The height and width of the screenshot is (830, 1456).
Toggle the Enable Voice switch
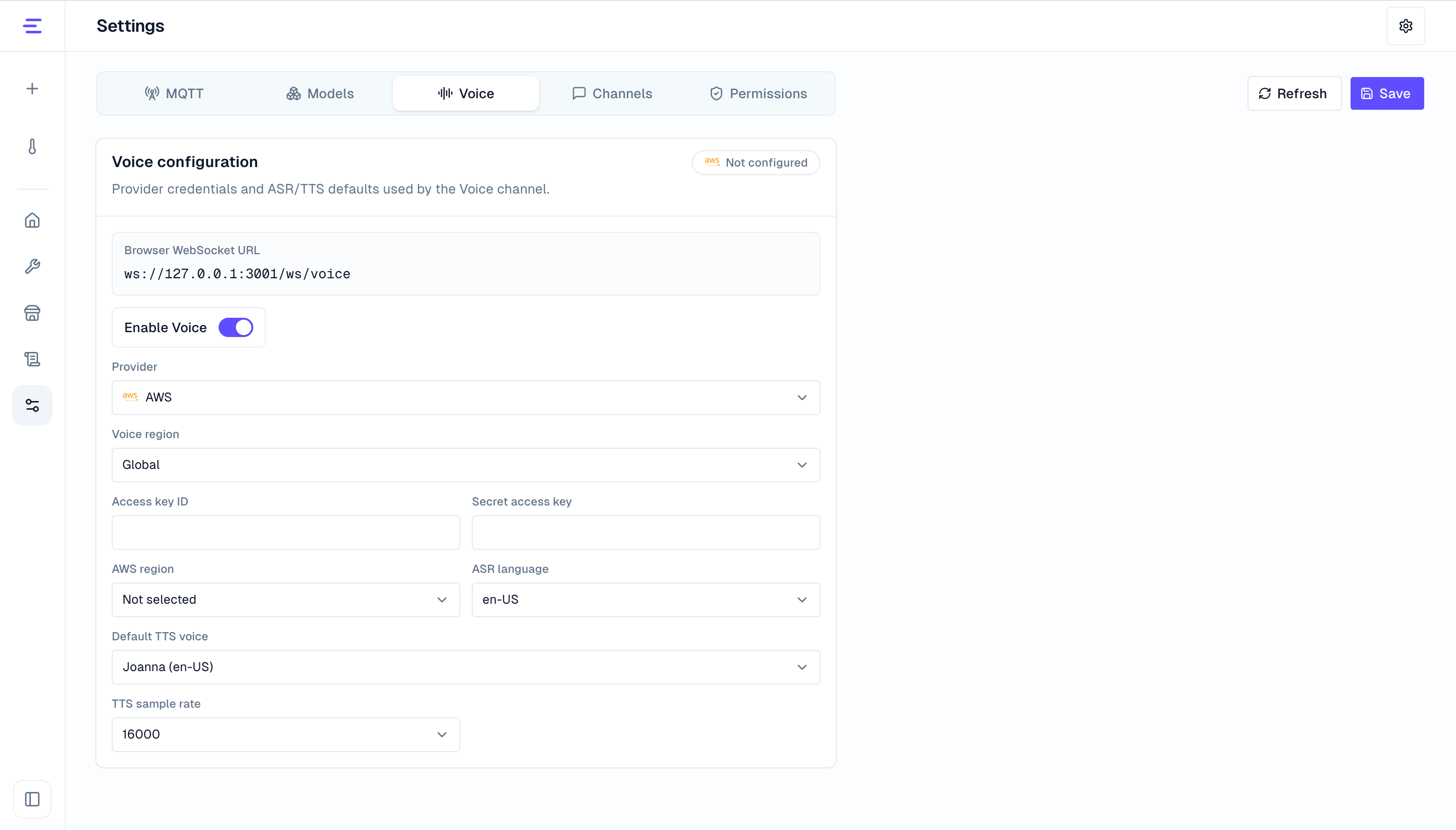point(236,328)
